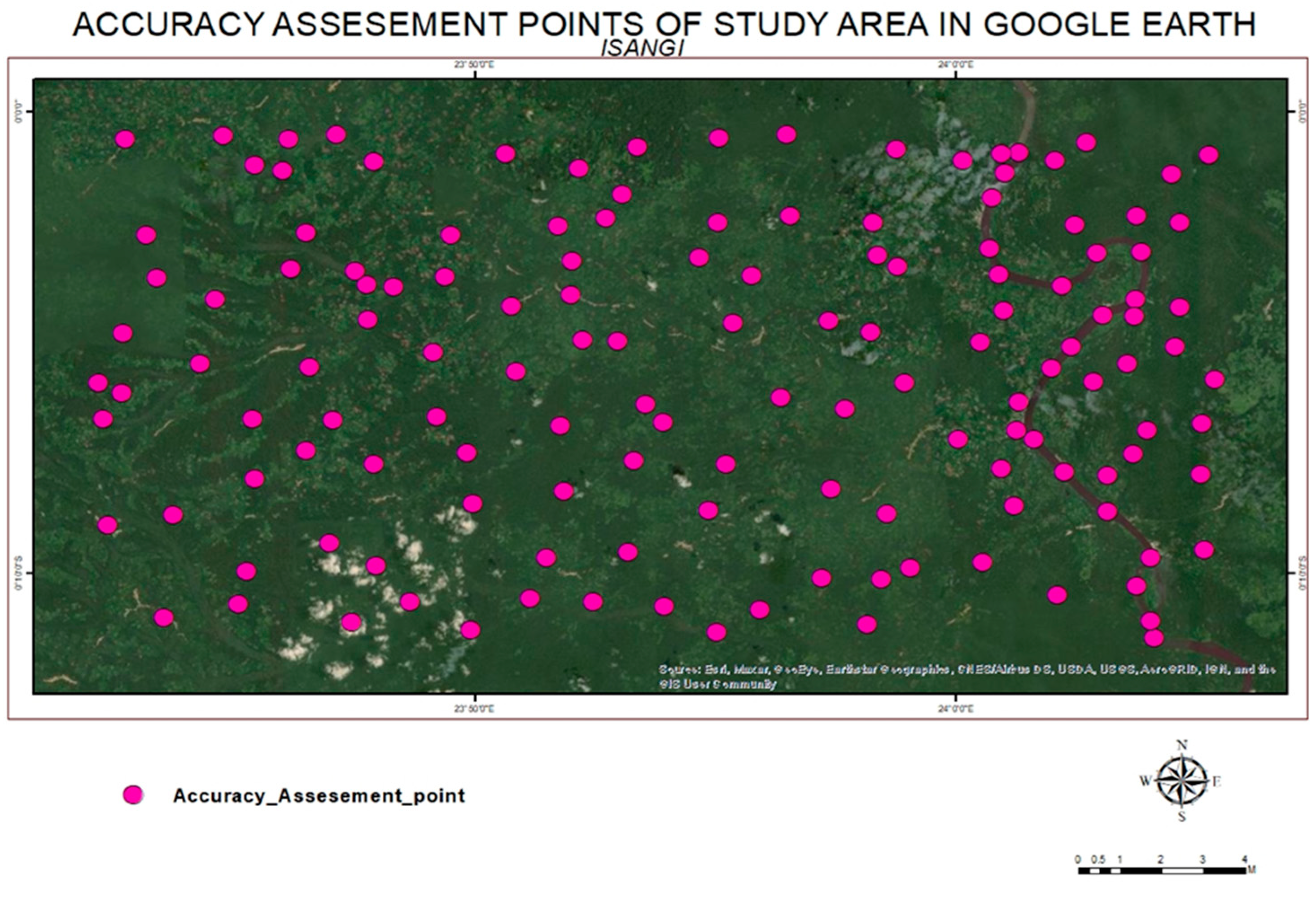Click the E letter beside compass

[1216, 782]
